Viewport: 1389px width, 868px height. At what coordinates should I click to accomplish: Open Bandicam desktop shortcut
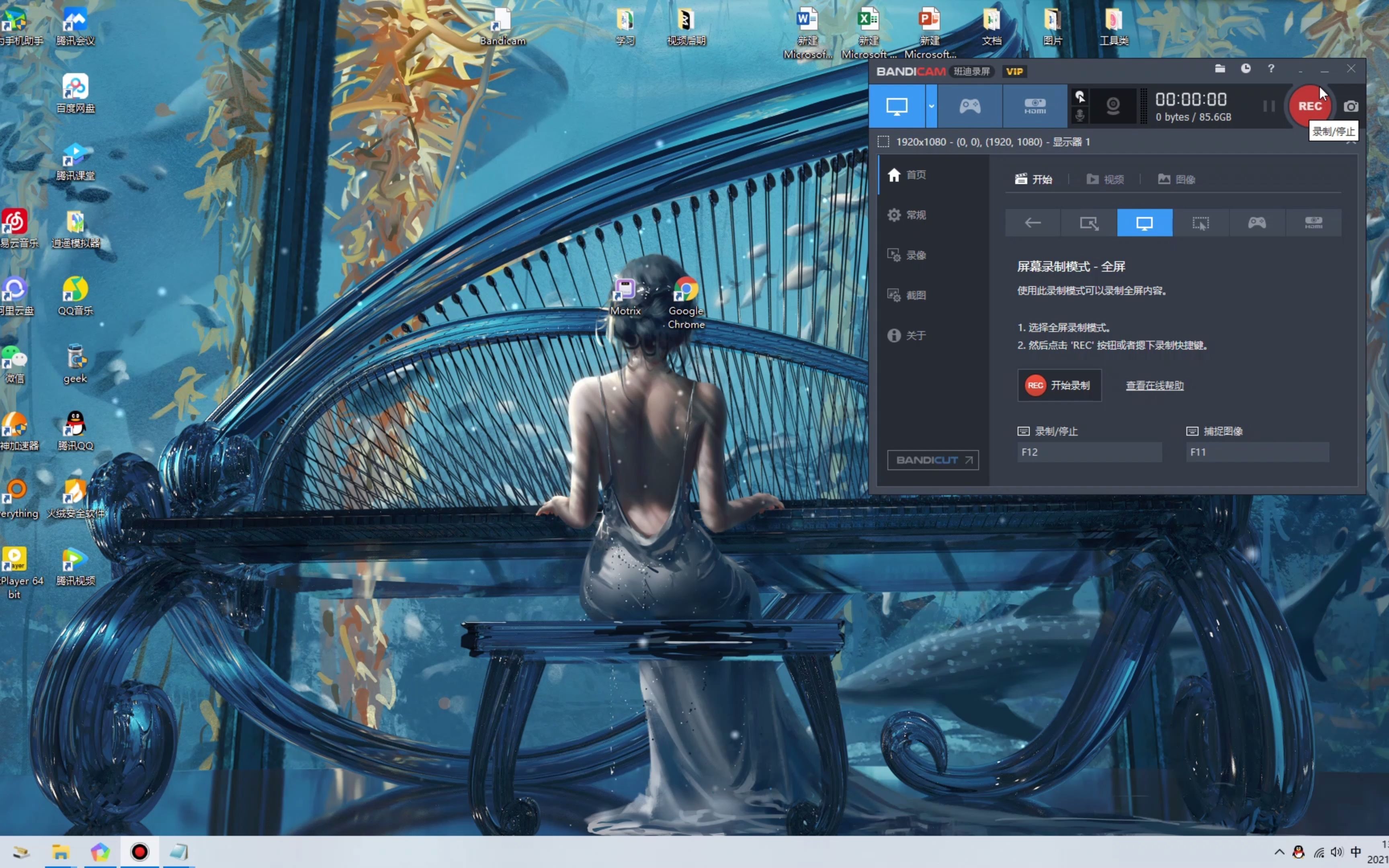pyautogui.click(x=503, y=27)
